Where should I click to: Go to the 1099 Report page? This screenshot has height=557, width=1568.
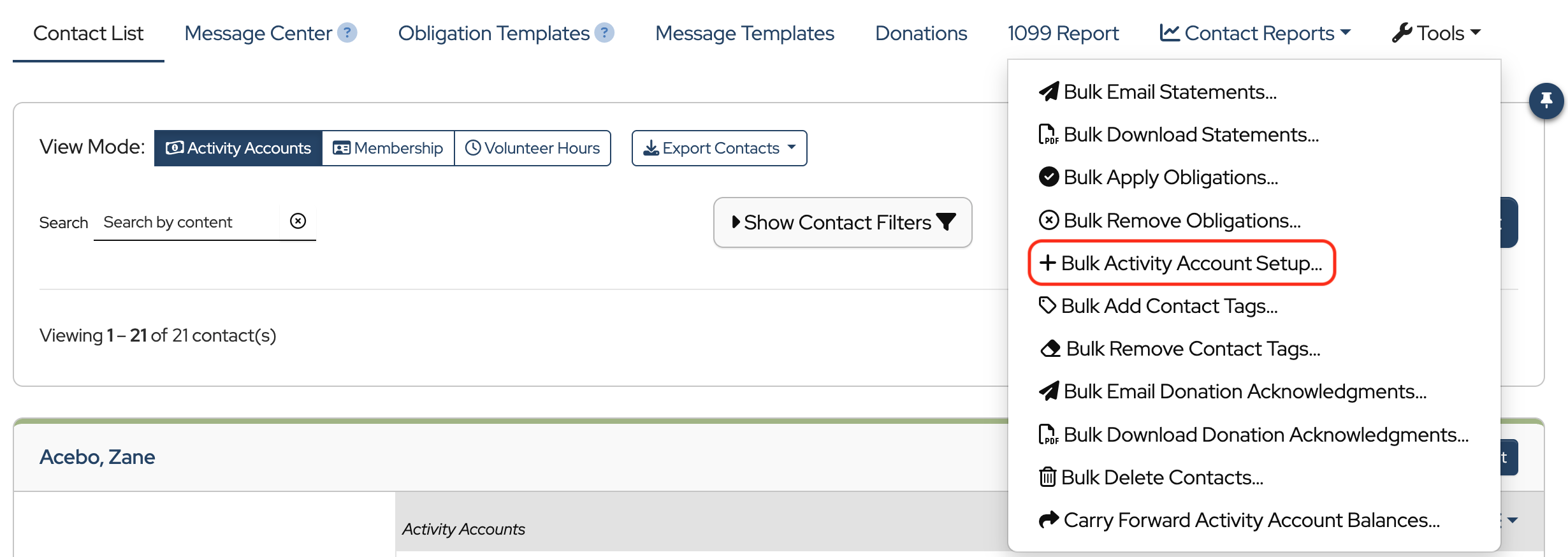coord(1063,33)
